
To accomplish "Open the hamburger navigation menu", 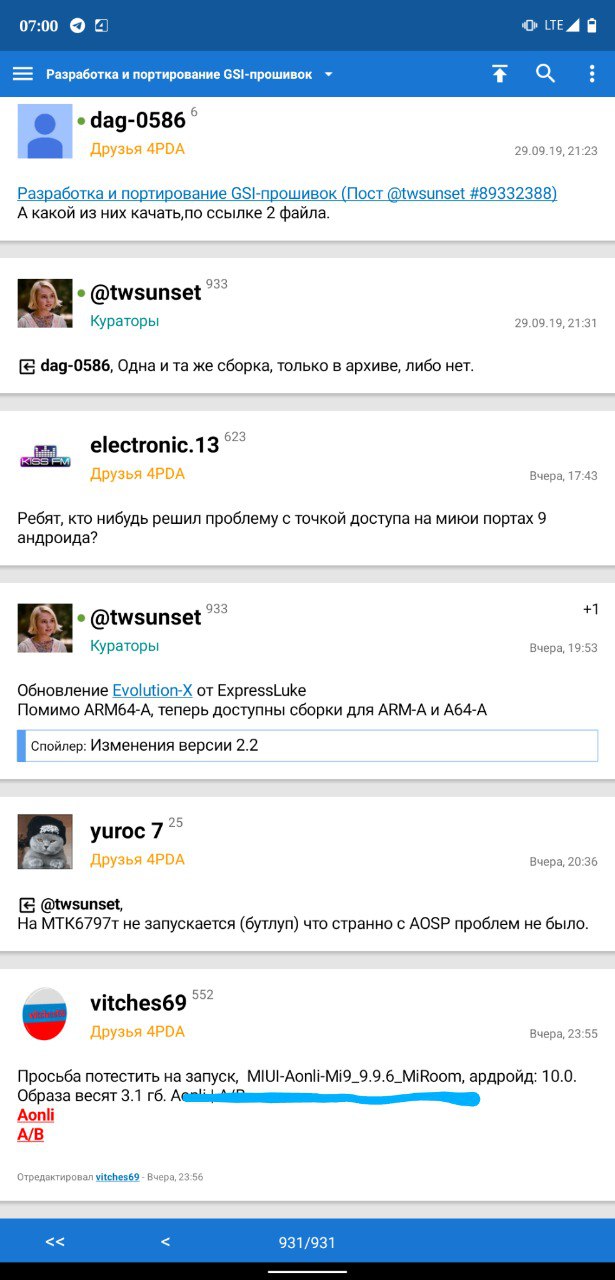I will click(x=22, y=74).
